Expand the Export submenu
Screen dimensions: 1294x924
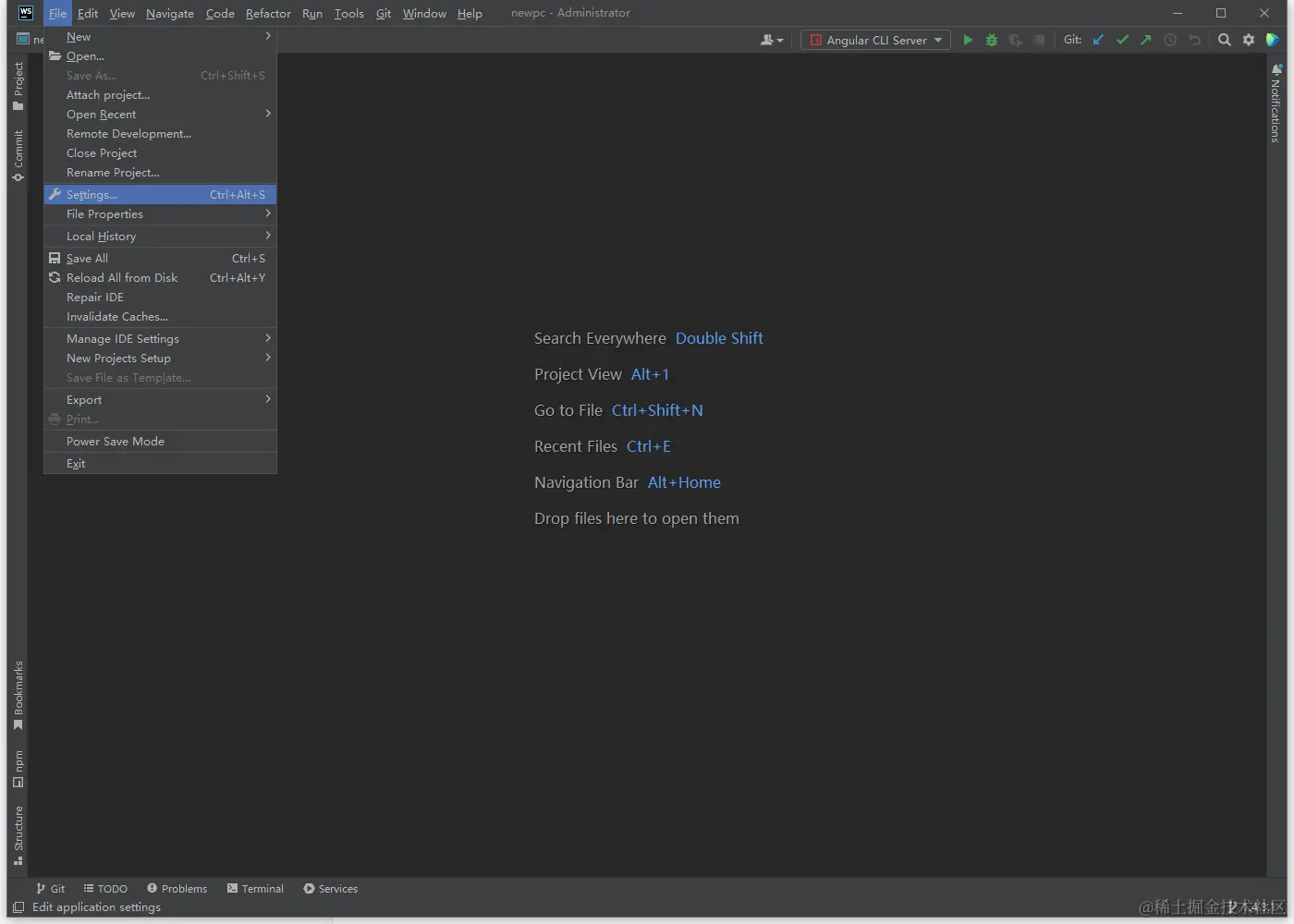click(160, 400)
